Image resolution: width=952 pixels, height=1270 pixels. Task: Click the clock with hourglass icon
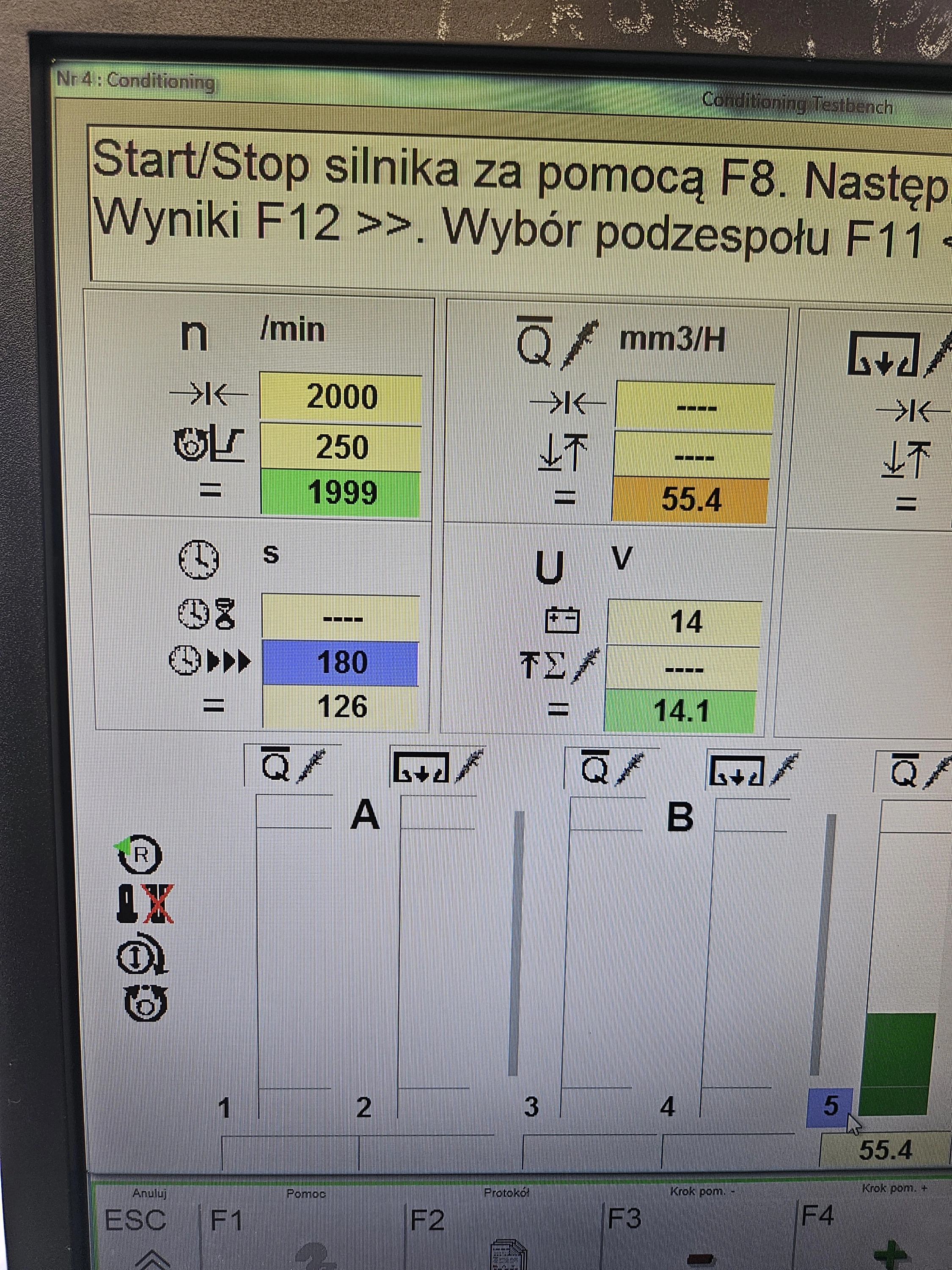click(206, 614)
